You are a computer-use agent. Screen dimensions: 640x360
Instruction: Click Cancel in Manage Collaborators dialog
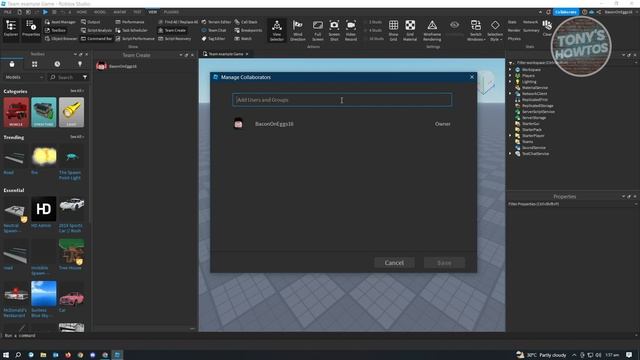[x=394, y=263]
